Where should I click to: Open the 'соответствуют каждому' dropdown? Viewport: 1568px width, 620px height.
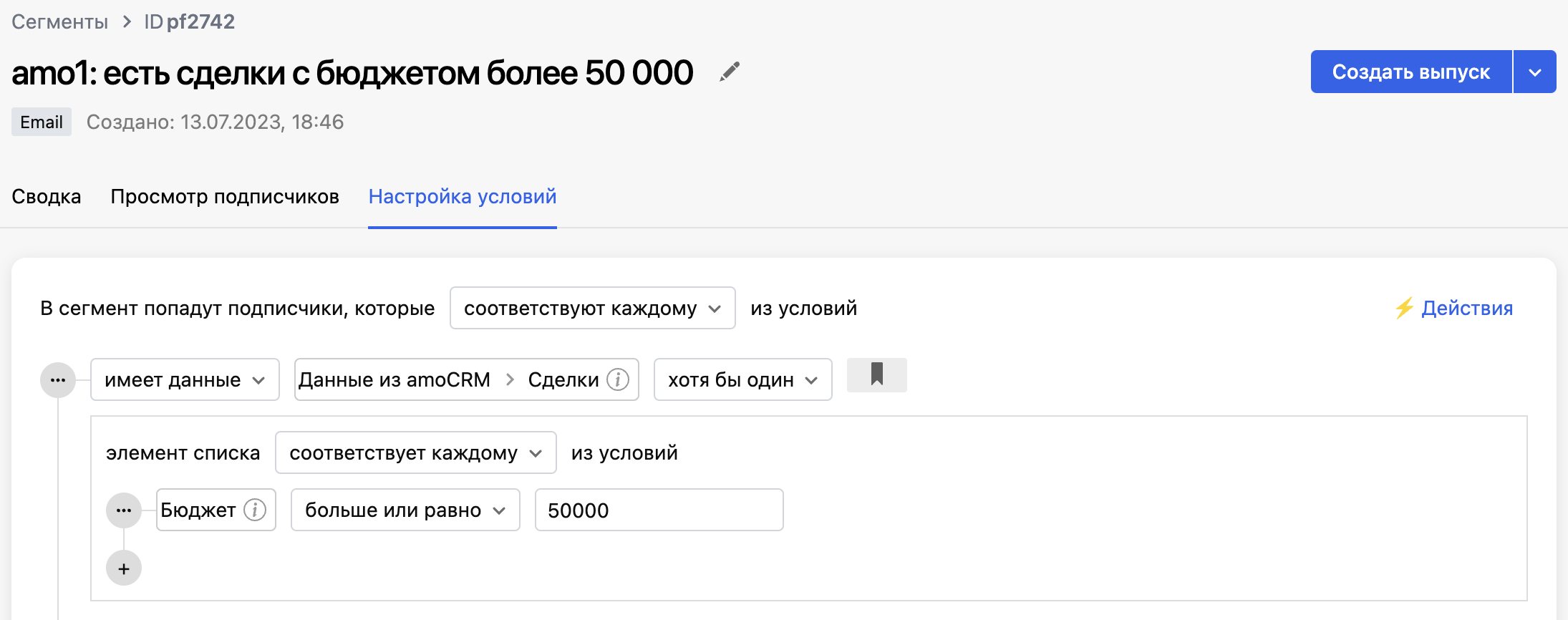(x=592, y=309)
